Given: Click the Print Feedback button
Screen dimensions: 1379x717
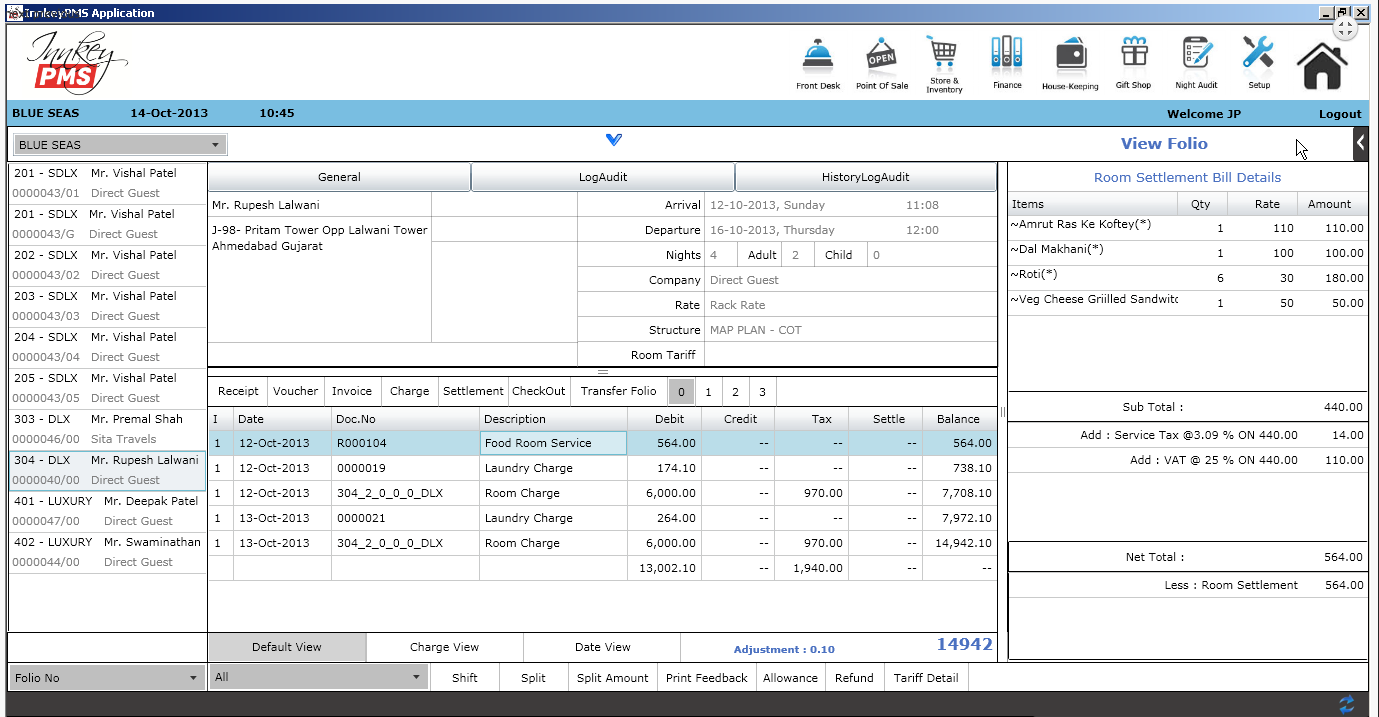Looking at the screenshot, I should tap(706, 677).
